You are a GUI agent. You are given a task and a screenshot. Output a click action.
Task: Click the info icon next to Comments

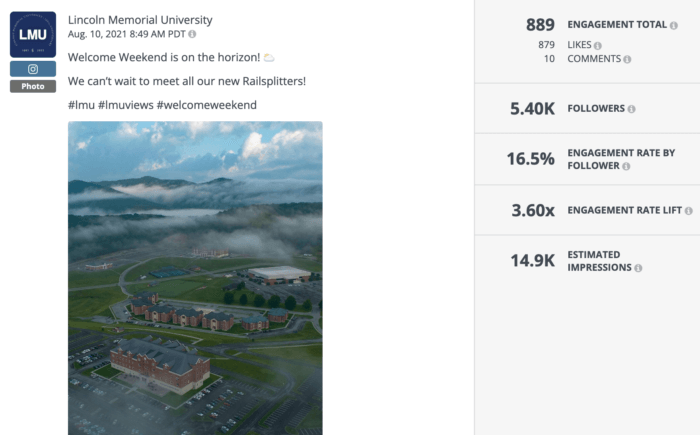pos(627,59)
